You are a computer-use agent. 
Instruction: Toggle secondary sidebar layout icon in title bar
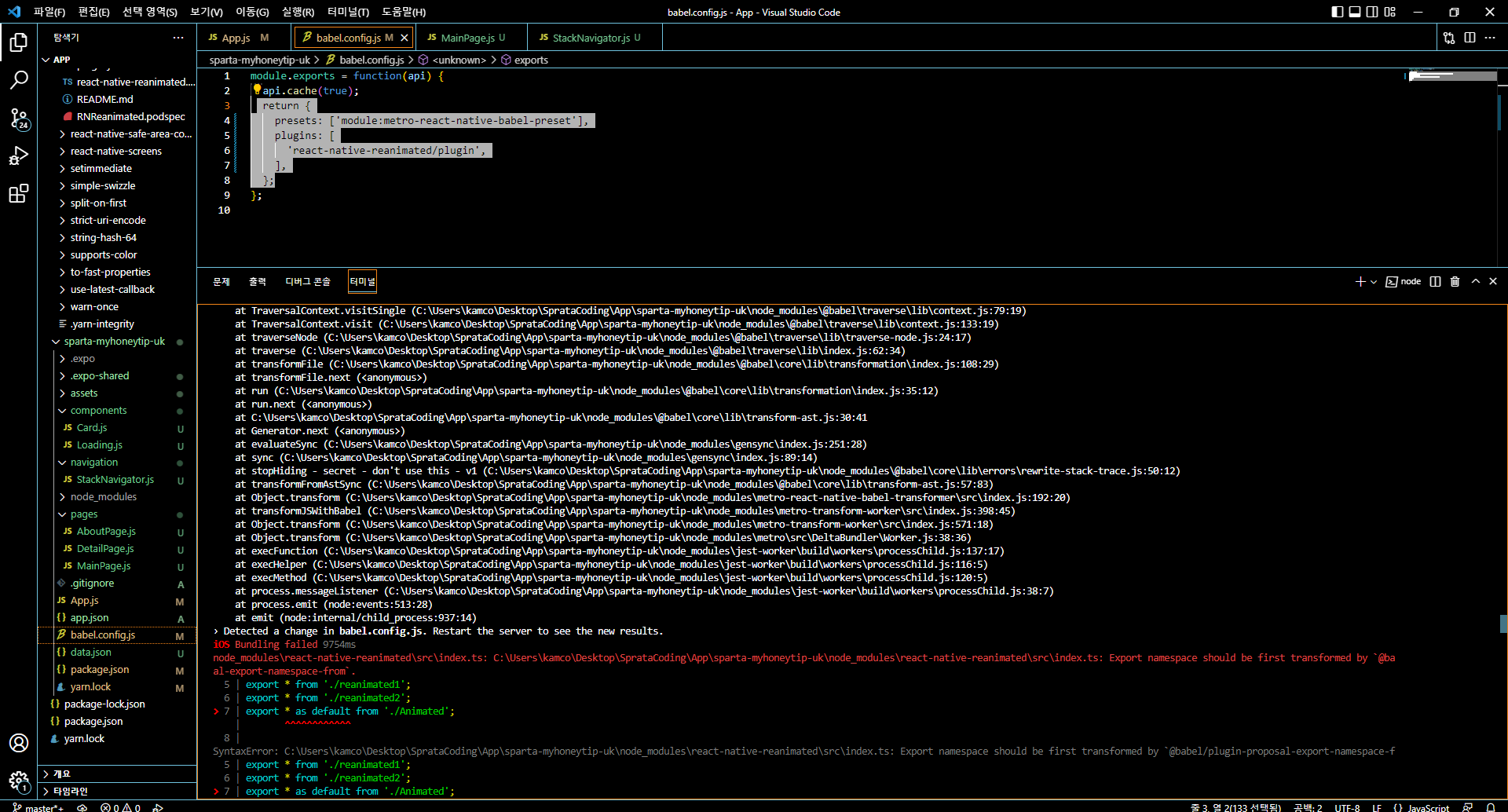[x=1372, y=12]
